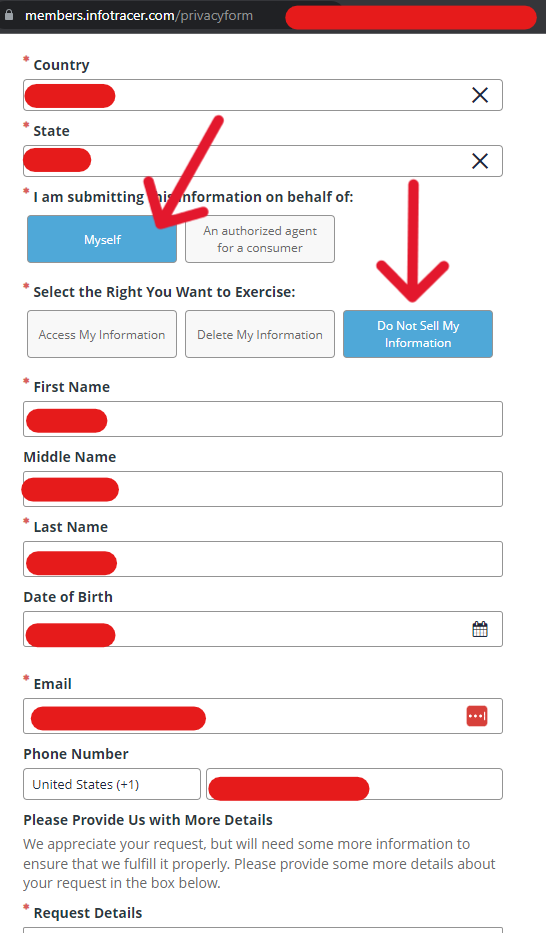Screen dimensions: 546x933
Task: Select Myself as submitter
Action: coord(102,239)
